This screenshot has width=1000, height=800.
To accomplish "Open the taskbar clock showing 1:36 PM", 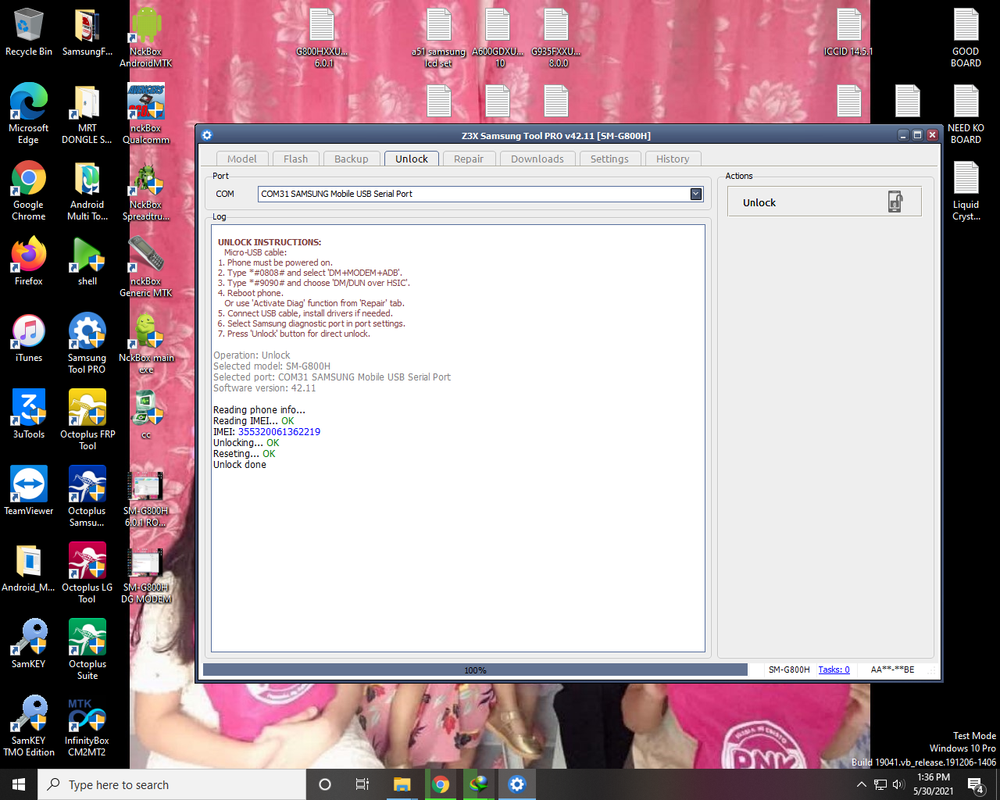I will pyautogui.click(x=933, y=784).
